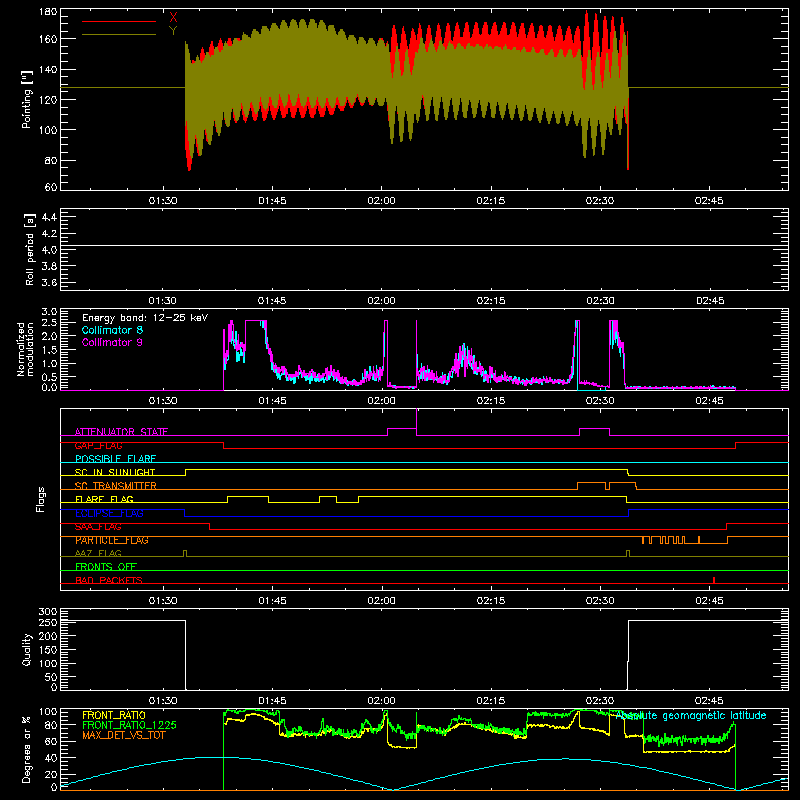Select the SAA_FLAG label

click(x=98, y=527)
